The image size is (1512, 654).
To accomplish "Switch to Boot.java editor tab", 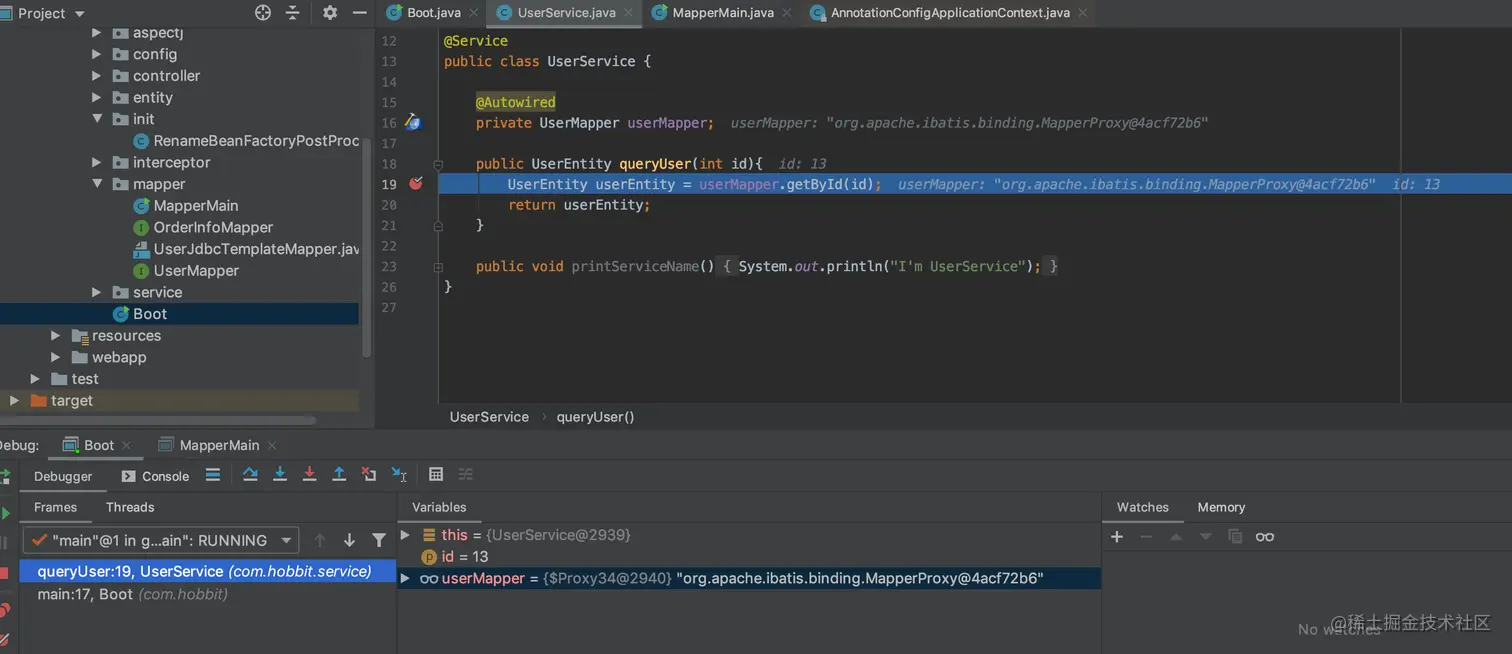I will pyautogui.click(x=434, y=13).
